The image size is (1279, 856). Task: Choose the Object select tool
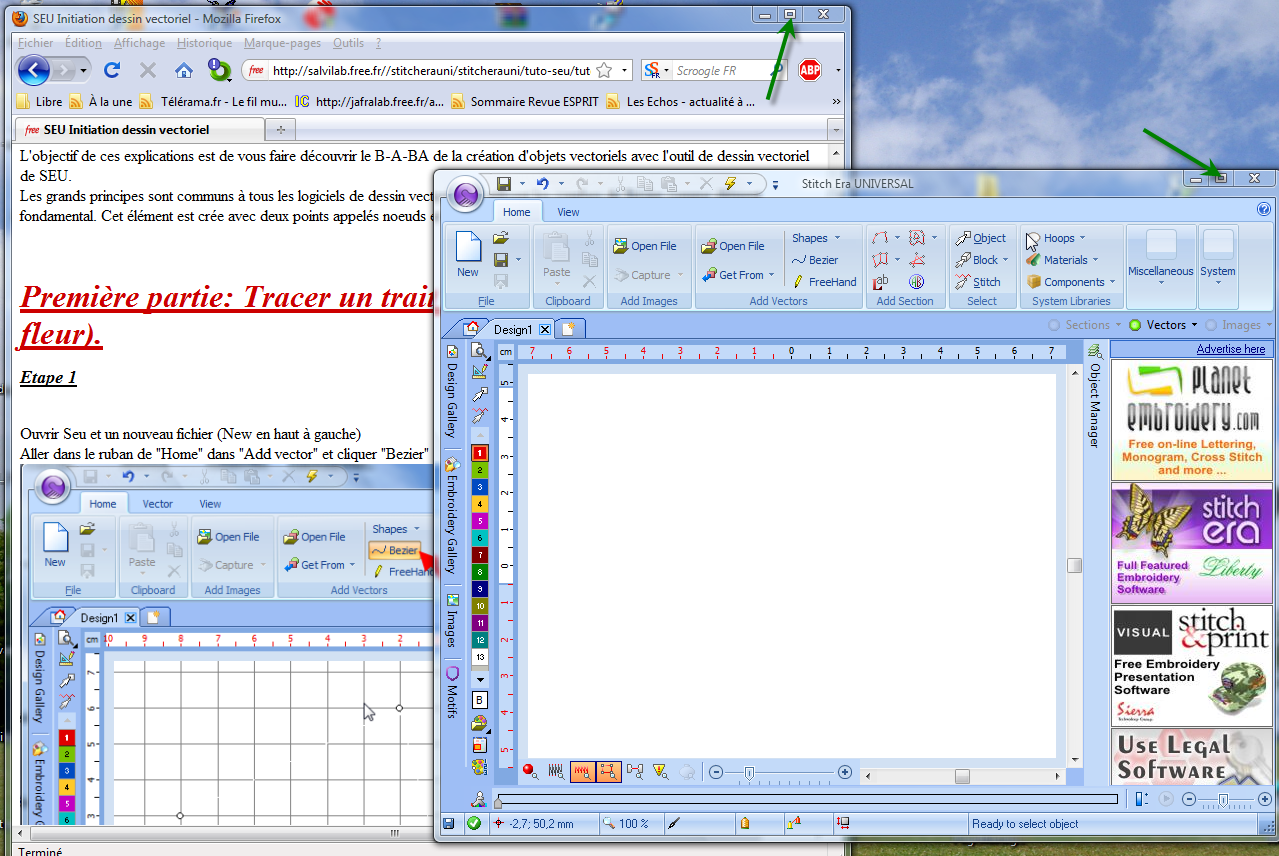coord(980,238)
